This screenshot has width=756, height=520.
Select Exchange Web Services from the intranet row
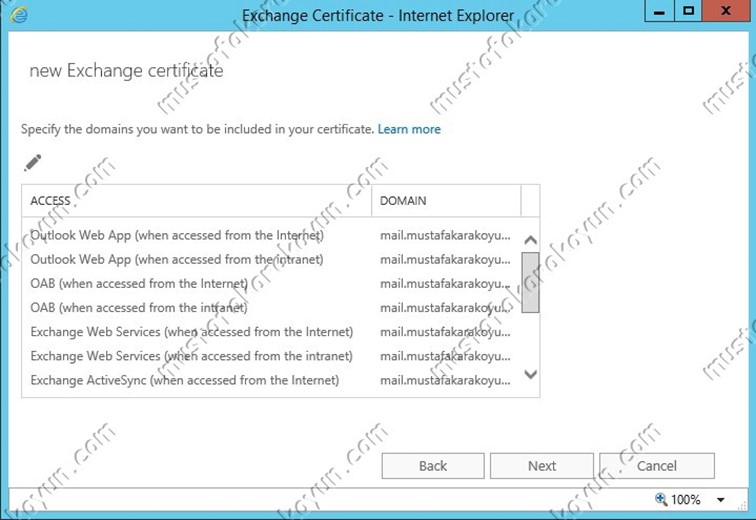click(x=271, y=356)
